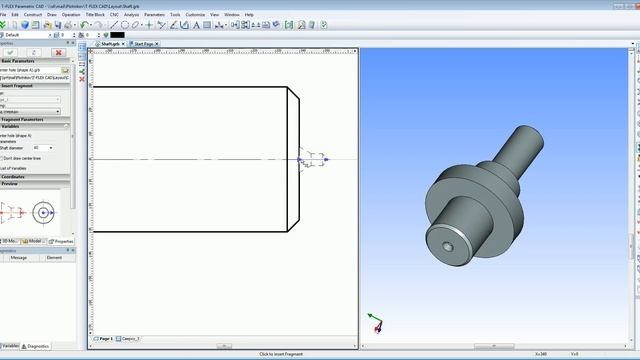The image size is (640, 360).
Task: Collapse the Preview section
Action: click(35, 184)
